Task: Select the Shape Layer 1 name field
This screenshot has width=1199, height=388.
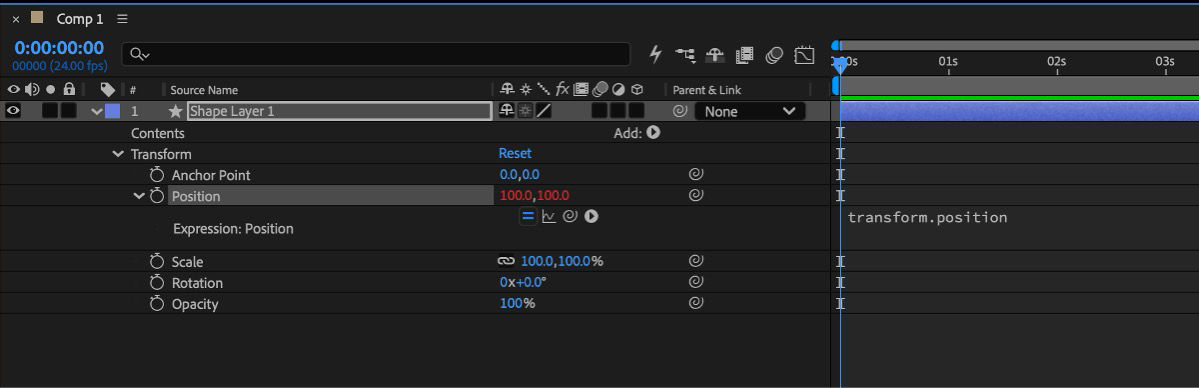Action: (x=340, y=111)
